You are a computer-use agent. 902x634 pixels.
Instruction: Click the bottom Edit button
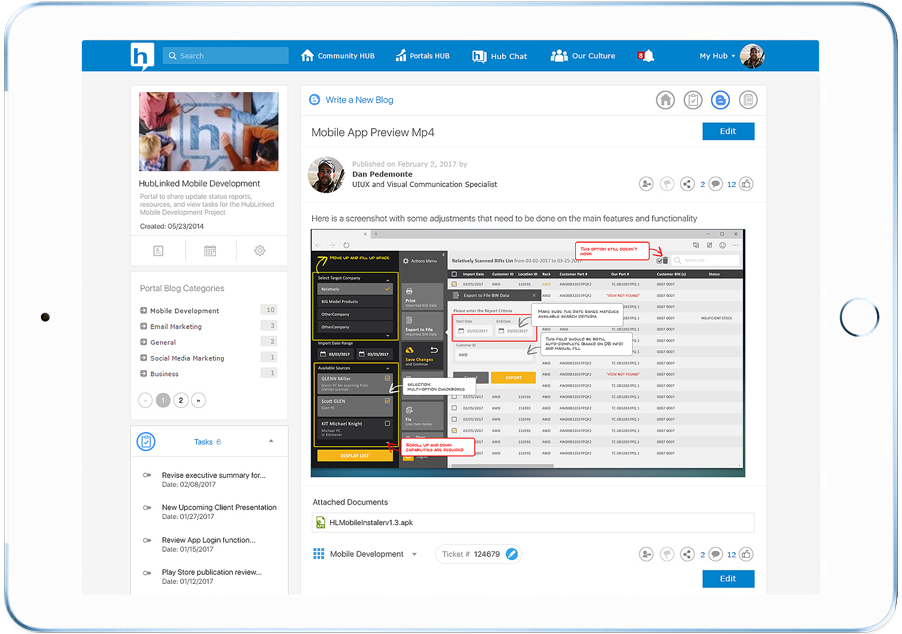[x=728, y=579]
